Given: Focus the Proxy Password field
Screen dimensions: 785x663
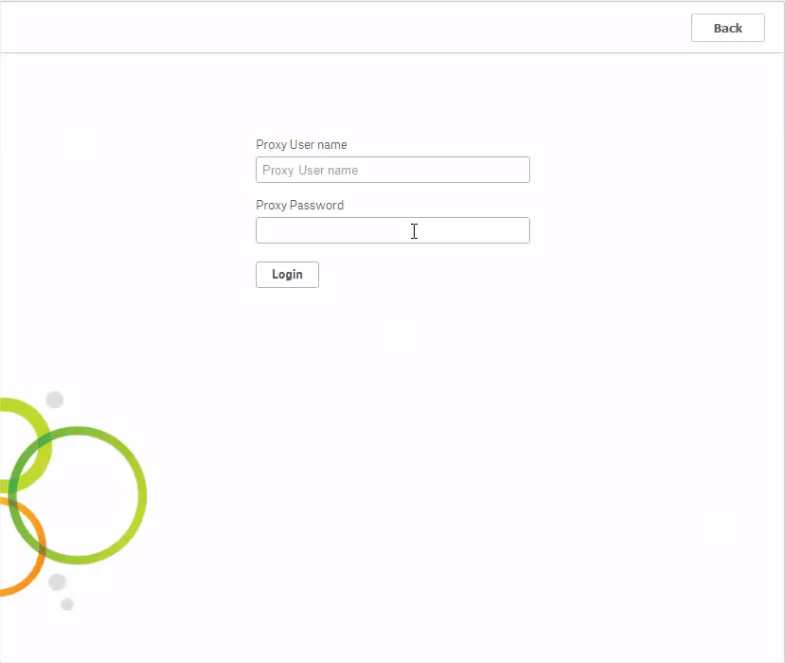Looking at the screenshot, I should (x=392, y=230).
